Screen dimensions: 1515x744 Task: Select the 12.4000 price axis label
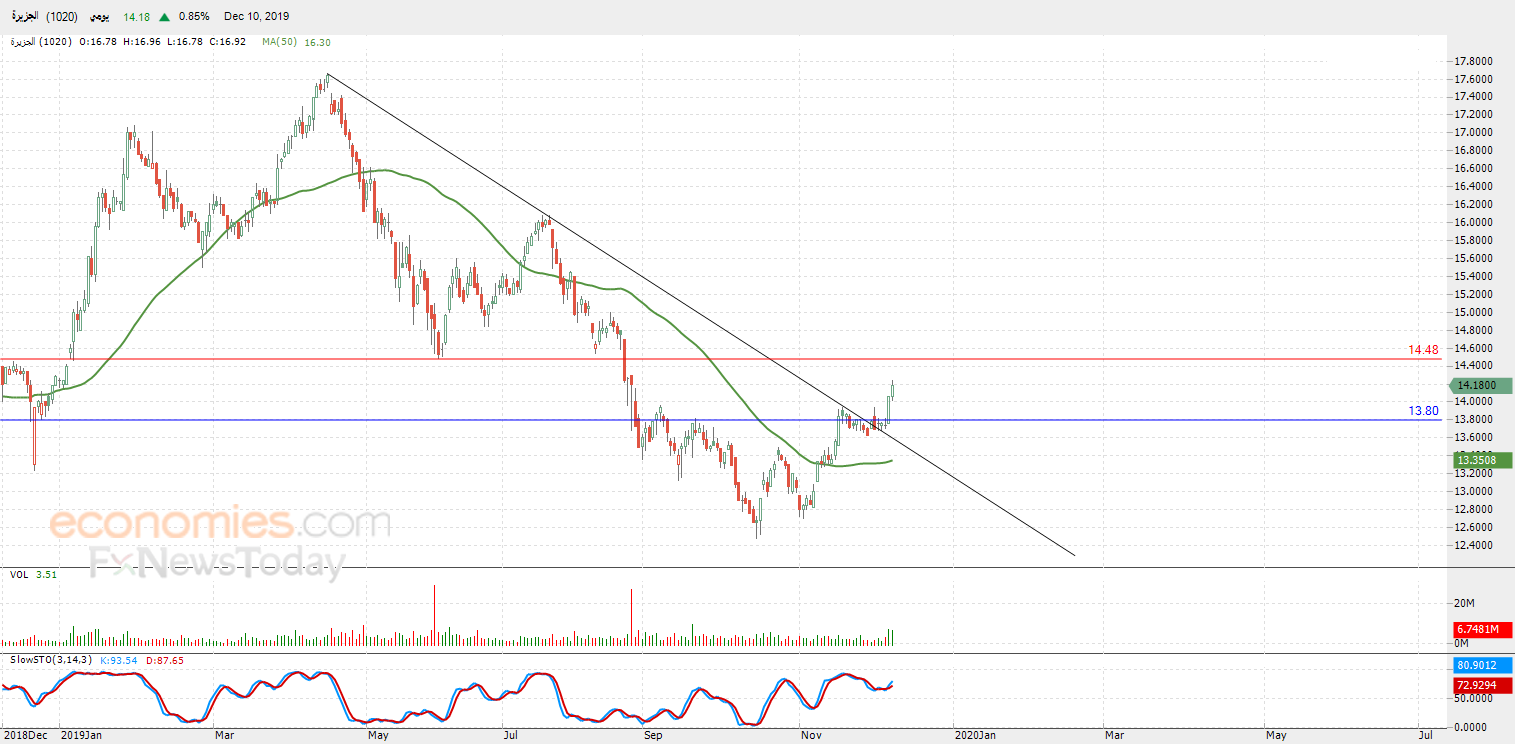pos(1474,545)
